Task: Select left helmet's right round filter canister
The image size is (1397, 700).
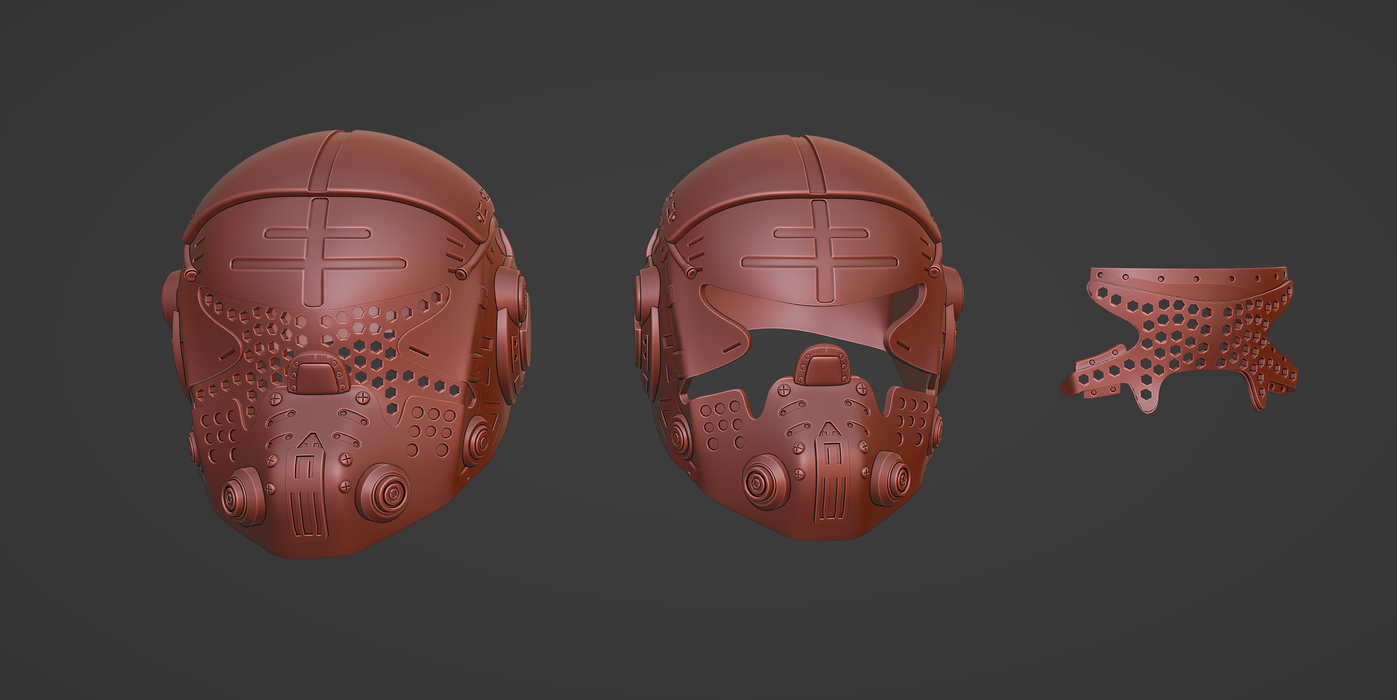Action: (x=384, y=491)
